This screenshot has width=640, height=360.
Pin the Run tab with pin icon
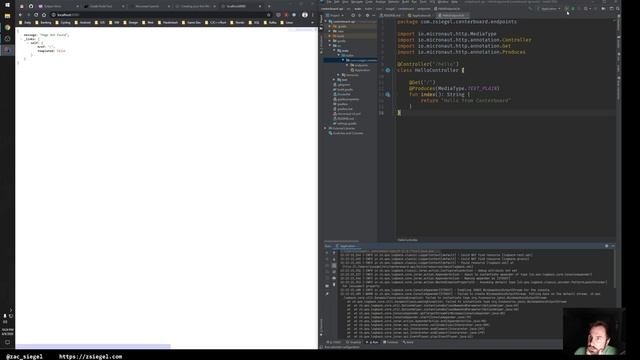[327, 293]
